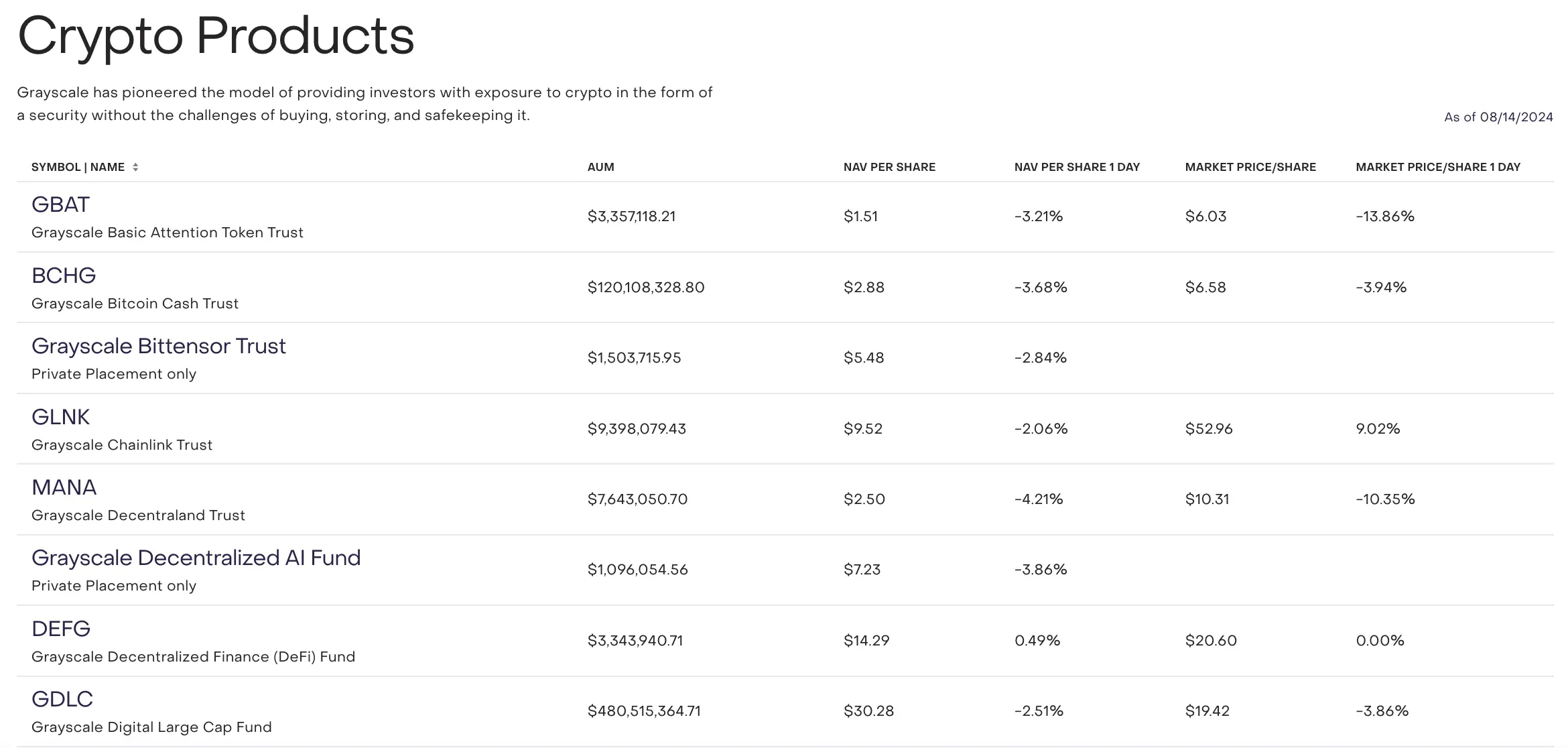Open Grayscale Decentralized AI Fund page

196,558
